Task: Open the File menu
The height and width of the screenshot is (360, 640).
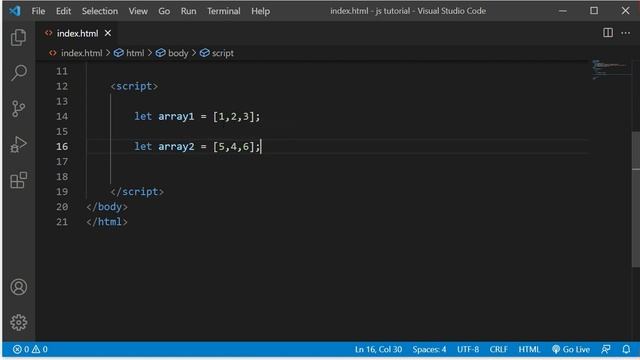Action: click(x=38, y=11)
